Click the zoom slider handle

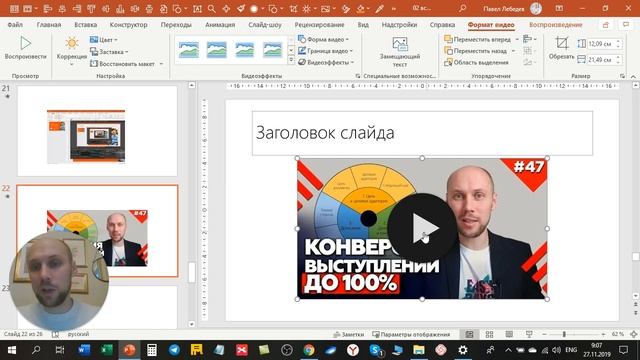pos(564,334)
